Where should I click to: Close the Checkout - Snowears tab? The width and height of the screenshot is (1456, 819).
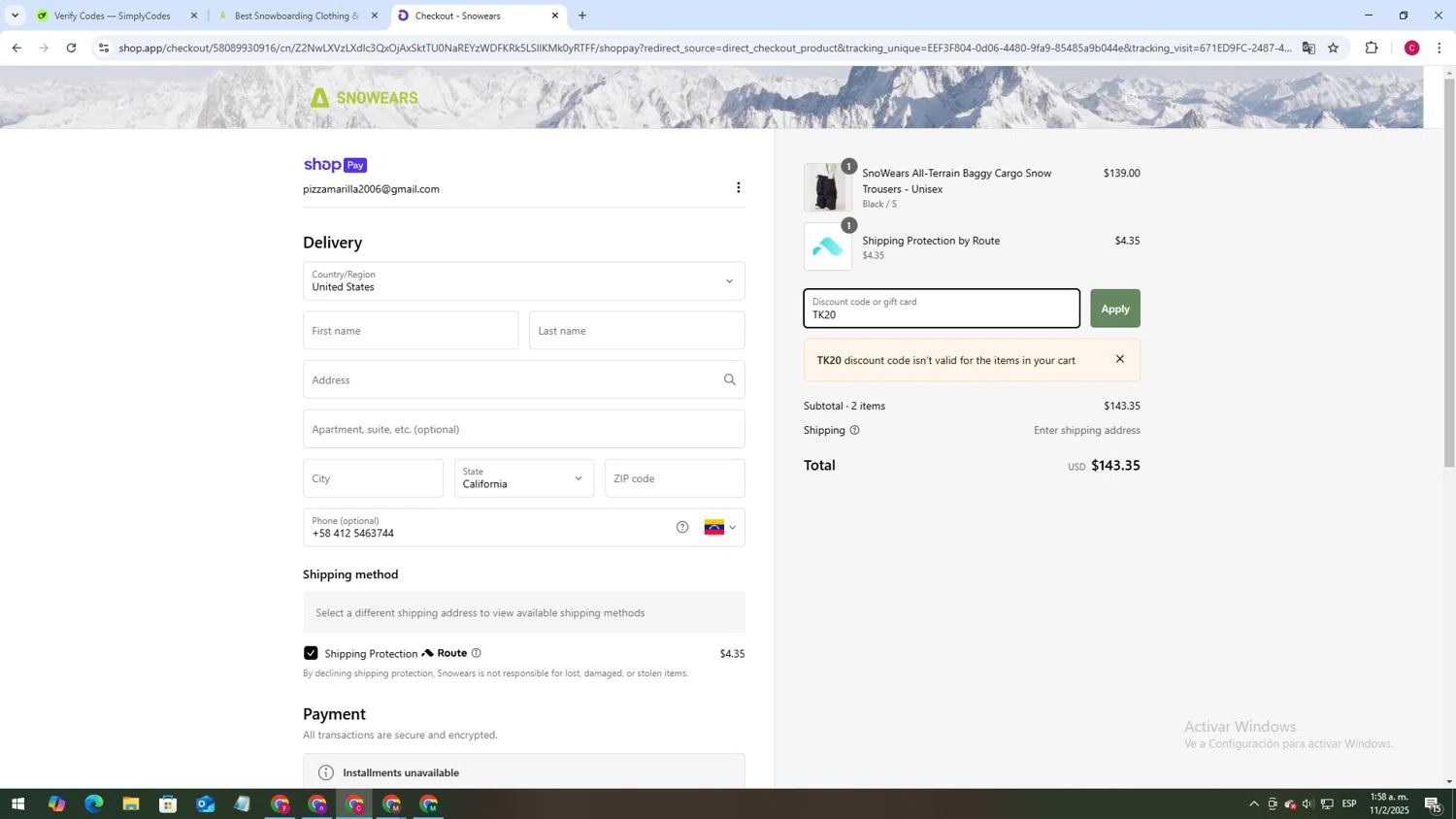pyautogui.click(x=555, y=16)
